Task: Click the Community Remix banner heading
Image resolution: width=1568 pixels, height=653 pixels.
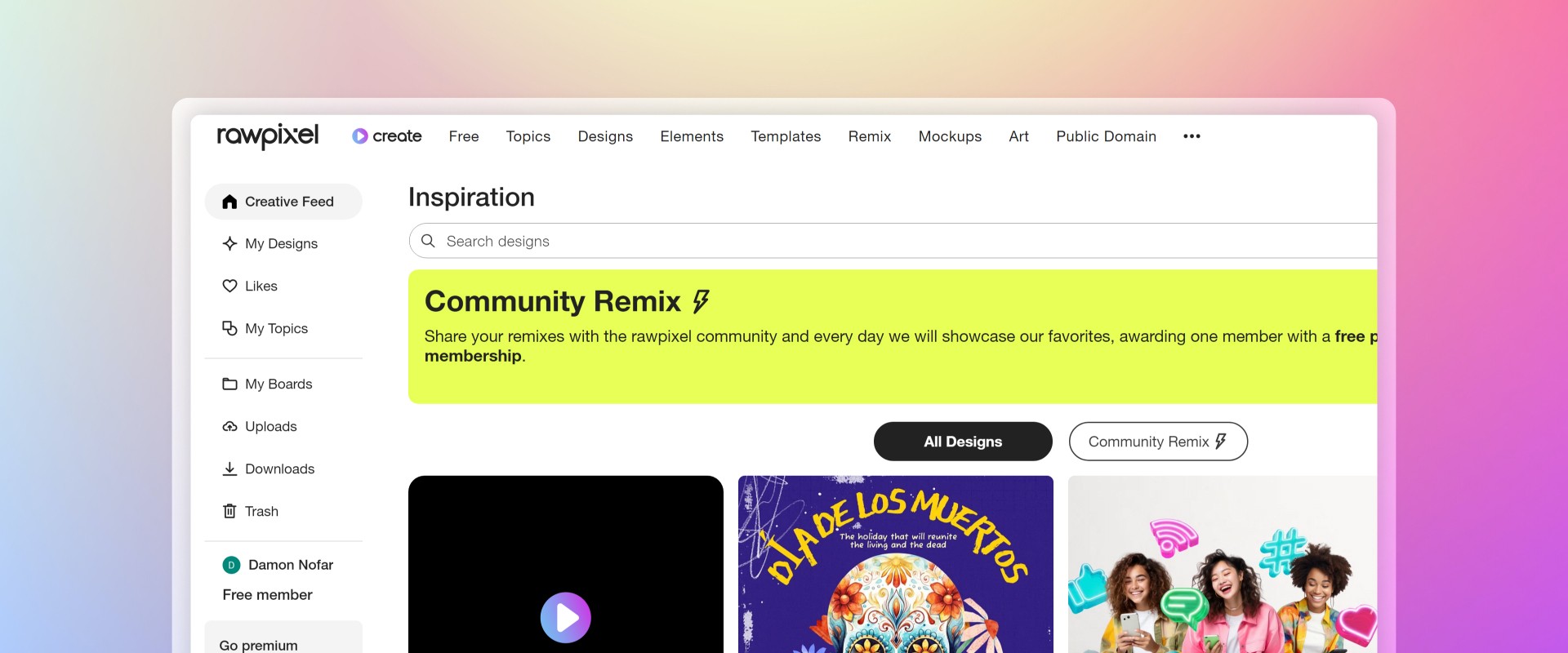Action: (567, 301)
